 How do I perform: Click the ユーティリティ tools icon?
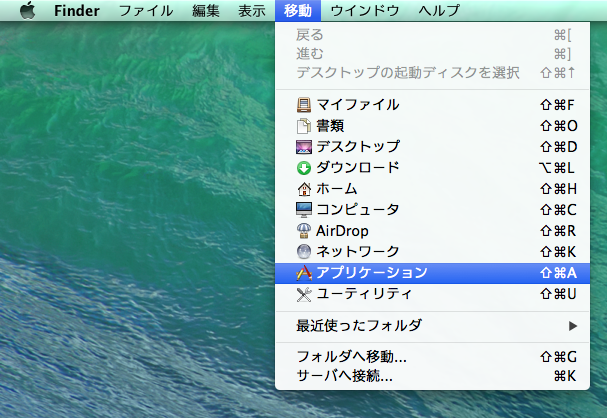[304, 294]
